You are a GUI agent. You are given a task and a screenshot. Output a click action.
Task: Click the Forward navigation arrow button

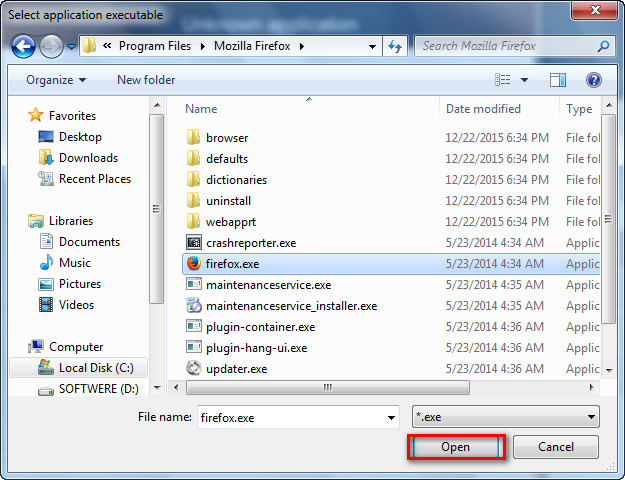coord(51,47)
